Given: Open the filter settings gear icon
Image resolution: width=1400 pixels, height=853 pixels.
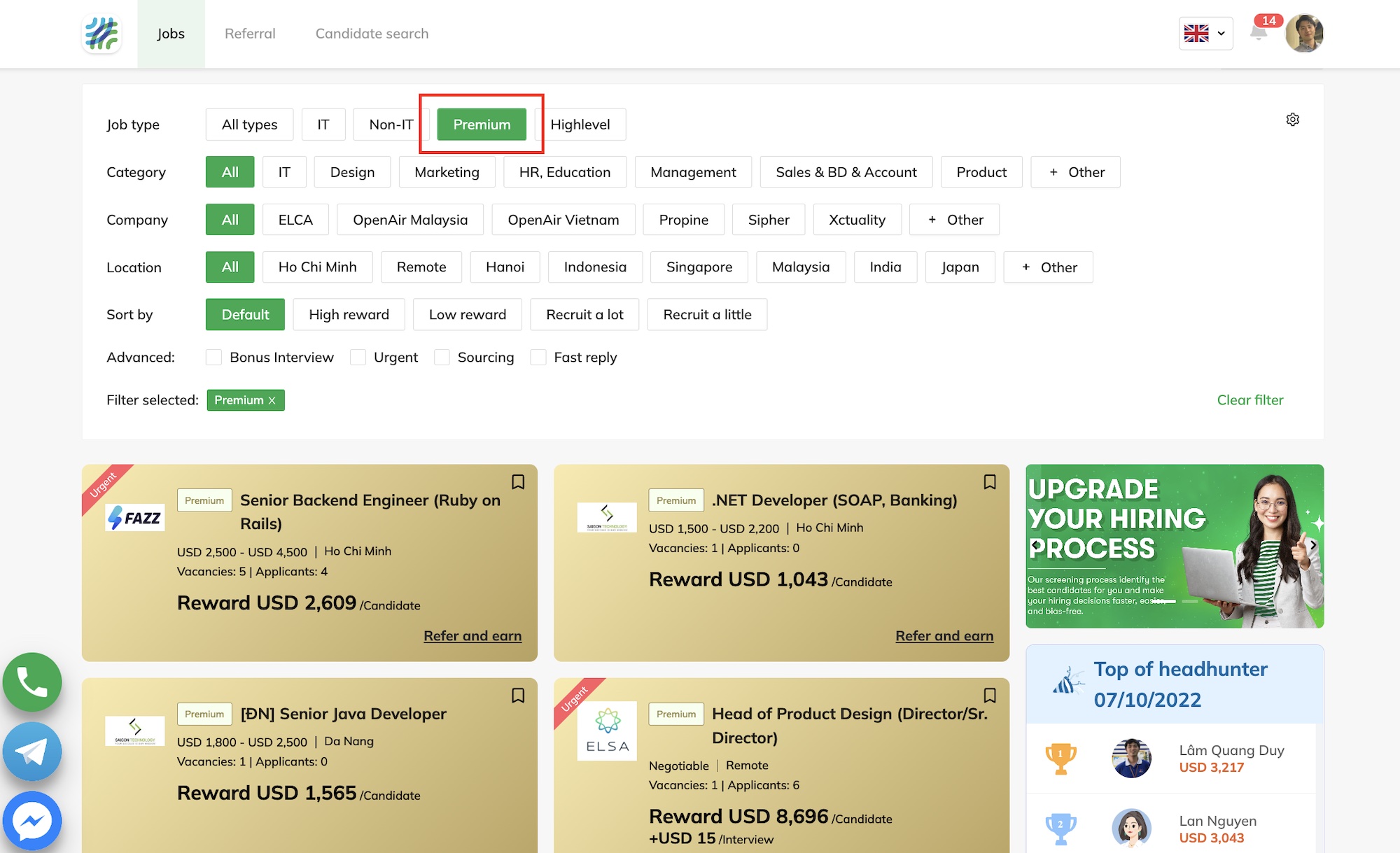Looking at the screenshot, I should (1292, 120).
